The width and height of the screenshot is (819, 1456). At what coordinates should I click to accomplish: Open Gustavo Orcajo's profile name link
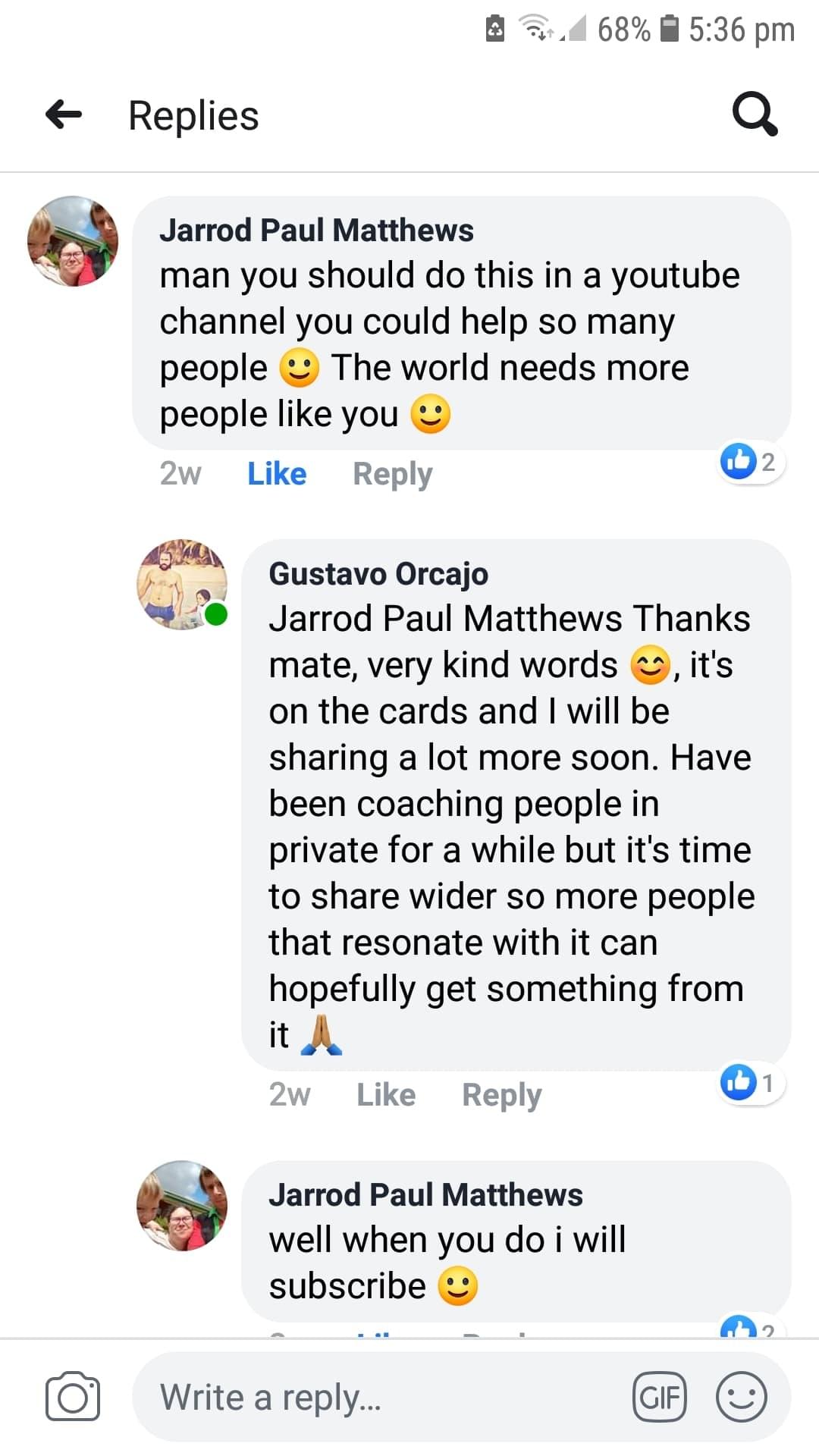pyautogui.click(x=378, y=574)
